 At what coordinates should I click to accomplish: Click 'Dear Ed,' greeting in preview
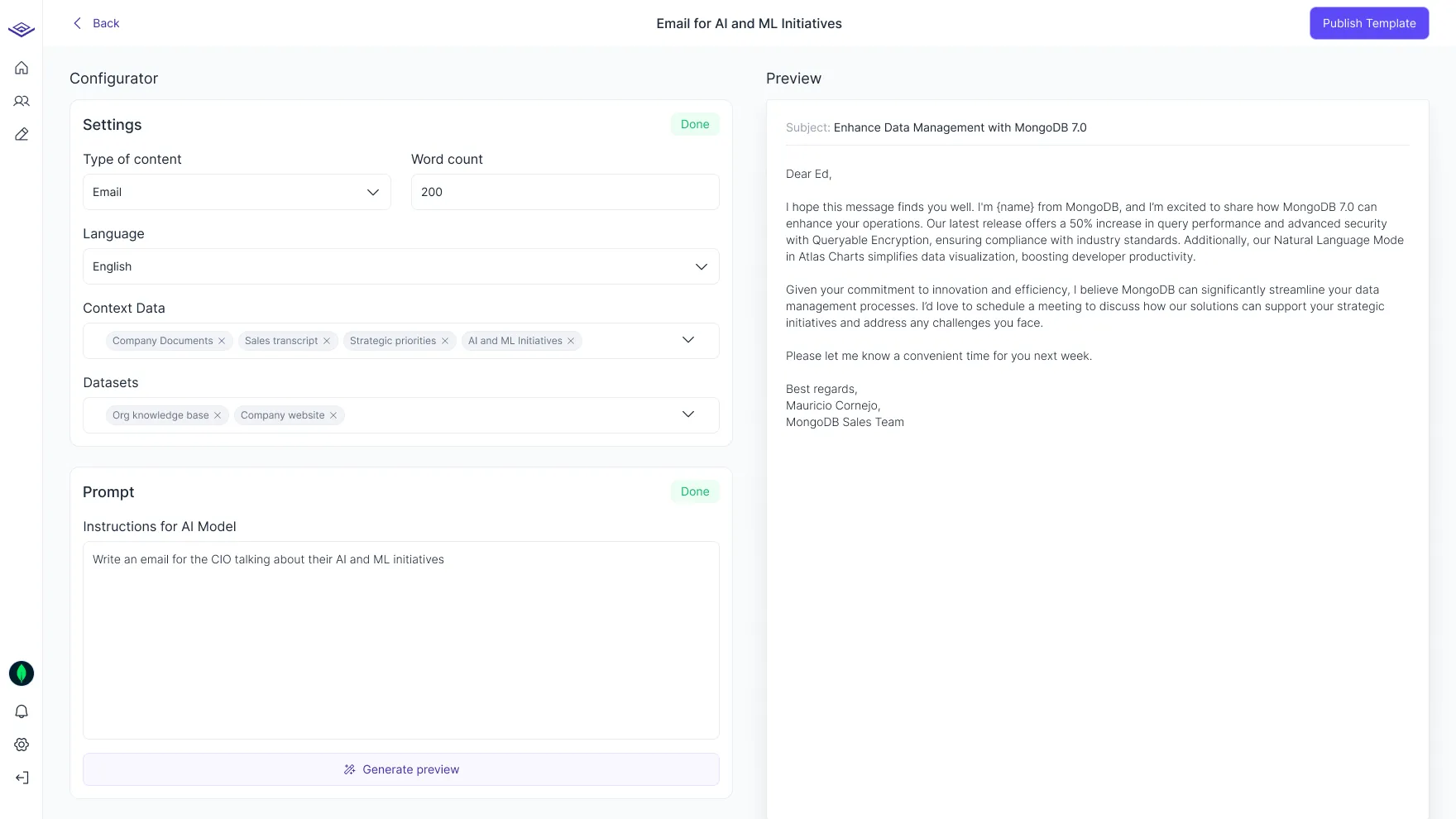[x=809, y=174]
